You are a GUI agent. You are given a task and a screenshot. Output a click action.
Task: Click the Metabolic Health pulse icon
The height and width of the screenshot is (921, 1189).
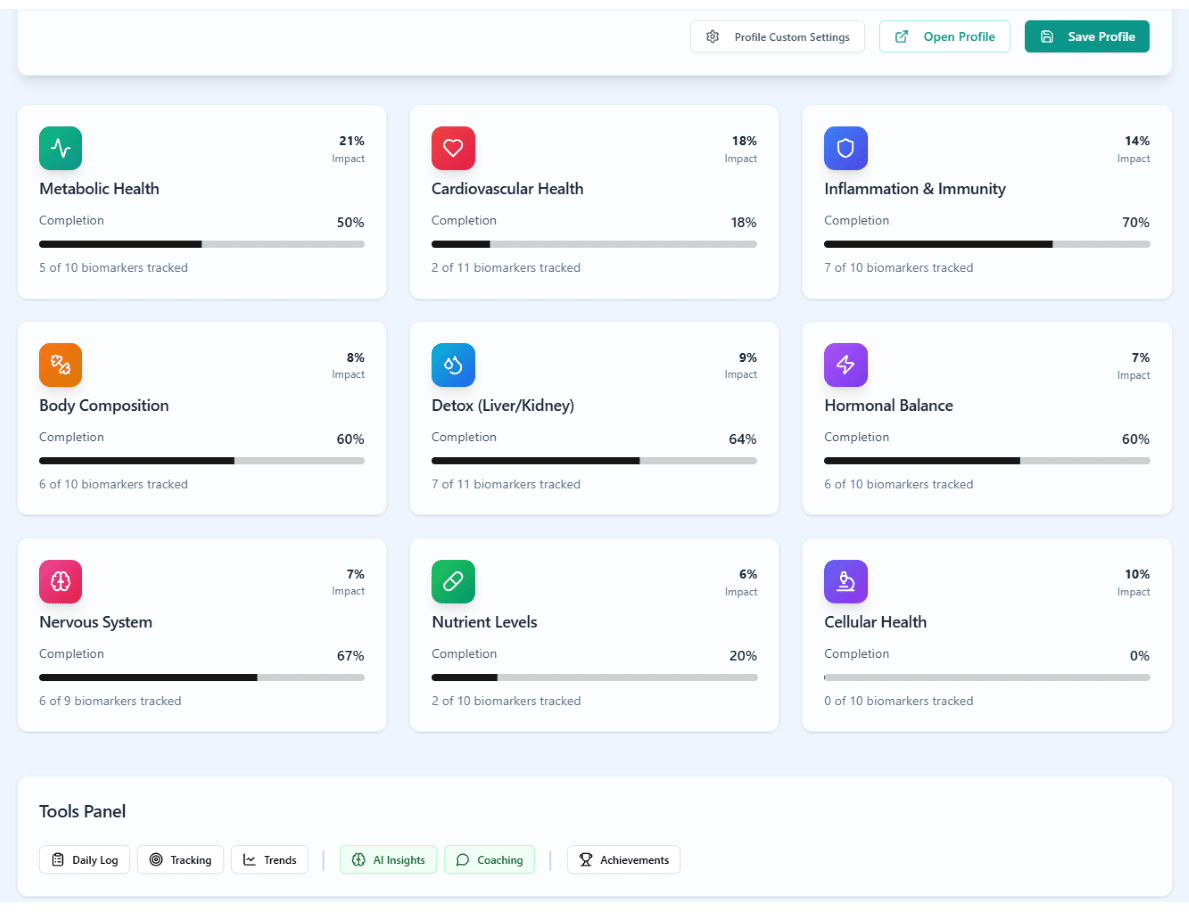tap(61, 148)
